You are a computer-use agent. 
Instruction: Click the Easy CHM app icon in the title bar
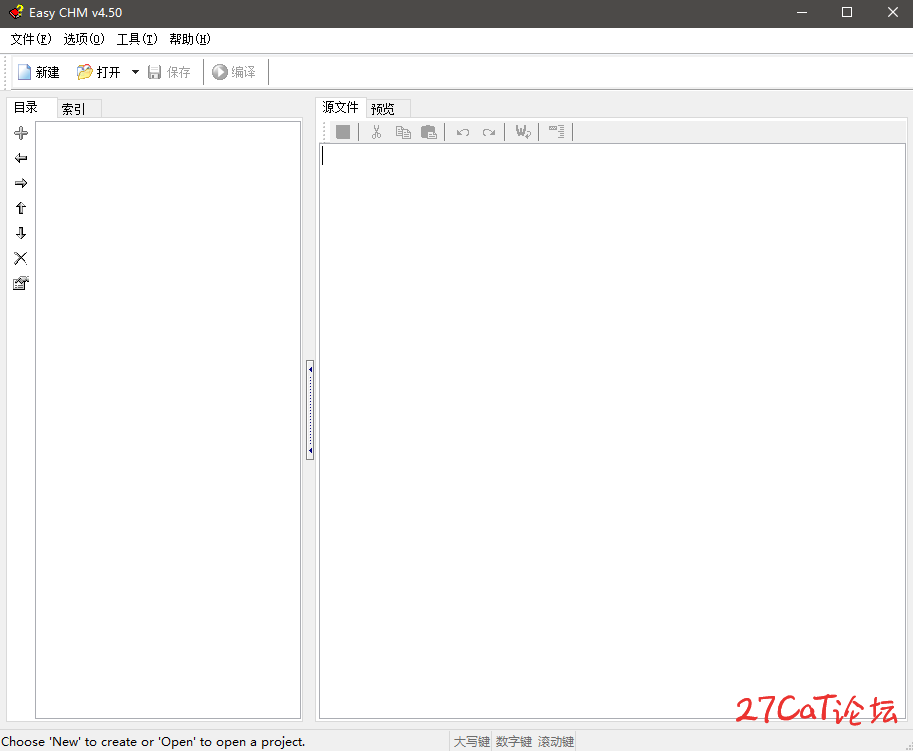[16, 12]
